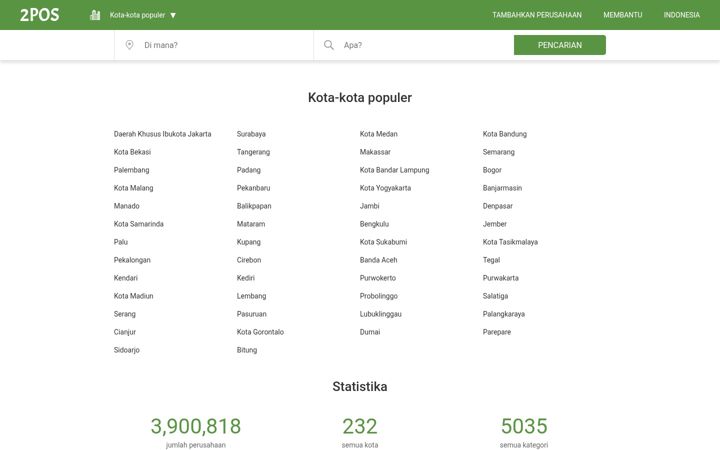
Task: Click the magnifier search icon
Action: pyautogui.click(x=329, y=45)
